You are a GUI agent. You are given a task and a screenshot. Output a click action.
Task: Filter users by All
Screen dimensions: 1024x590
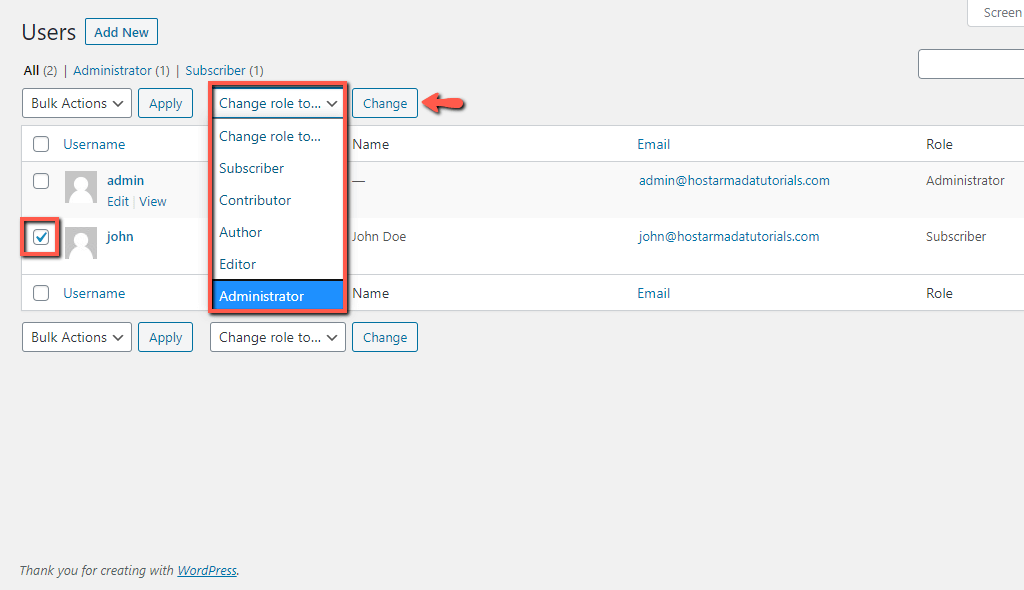click(31, 70)
